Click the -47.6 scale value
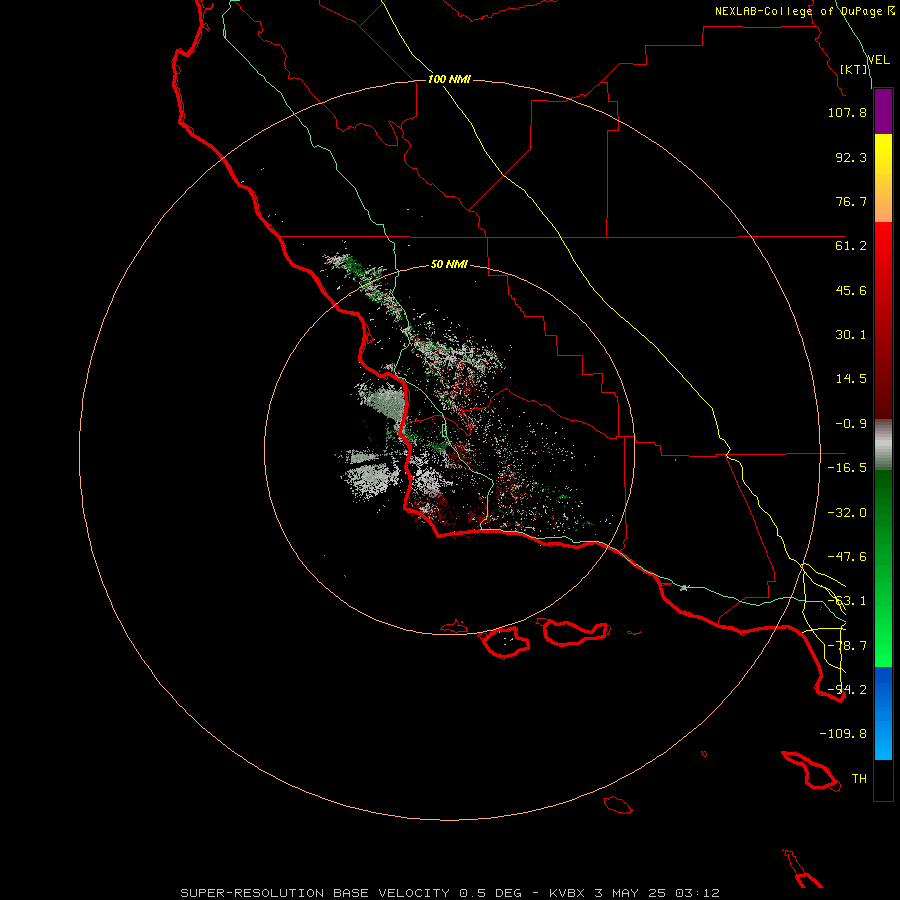This screenshot has height=900, width=900. [x=847, y=557]
